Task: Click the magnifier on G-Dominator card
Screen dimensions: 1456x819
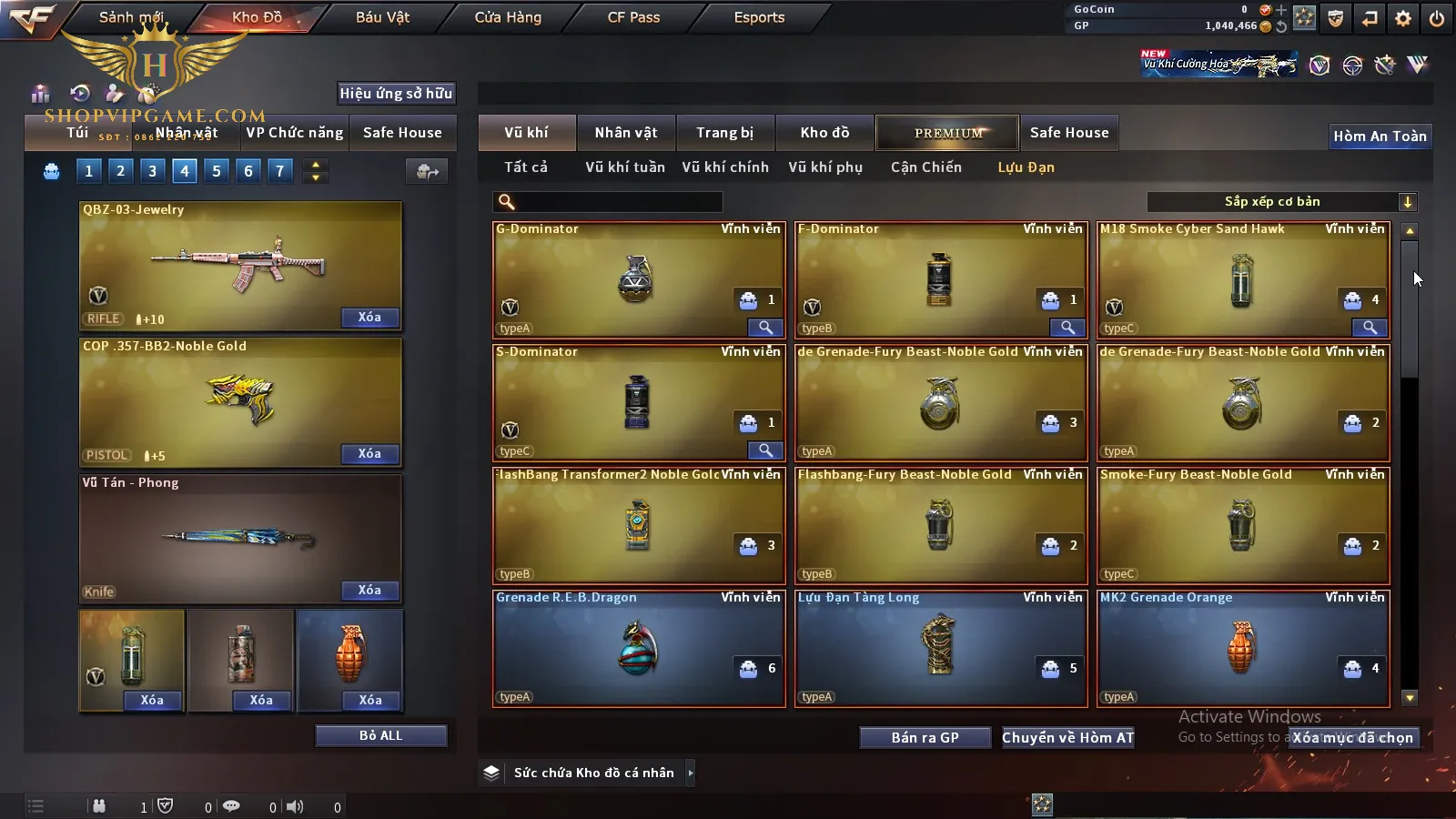Action: (765, 328)
